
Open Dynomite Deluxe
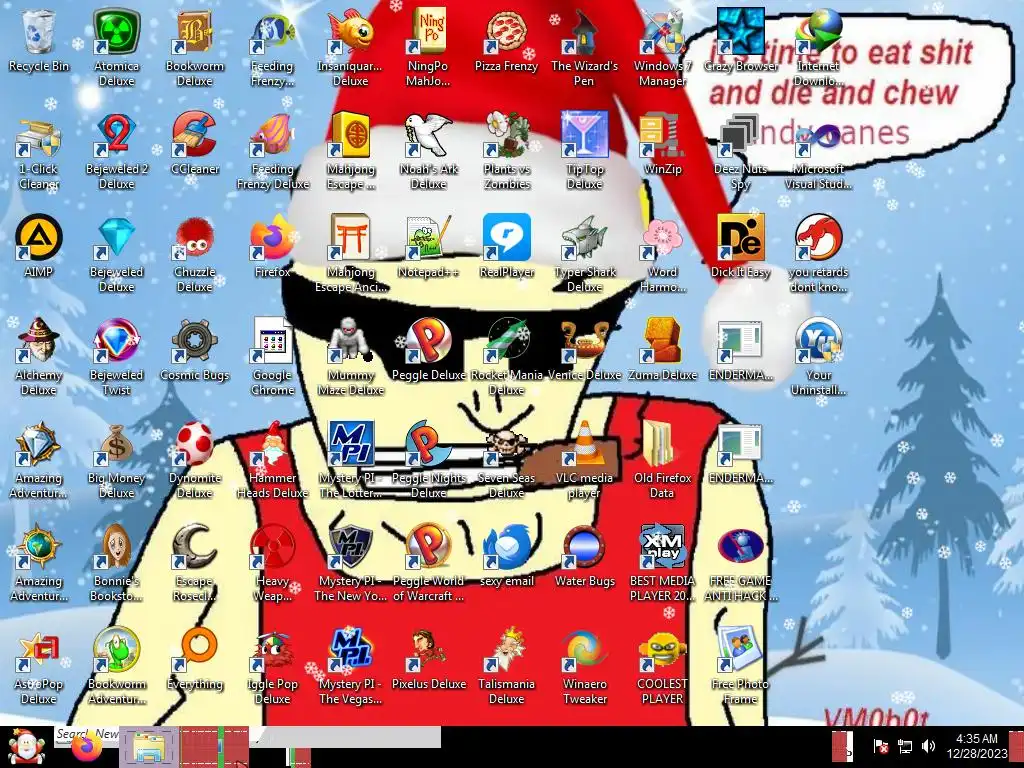pos(195,459)
